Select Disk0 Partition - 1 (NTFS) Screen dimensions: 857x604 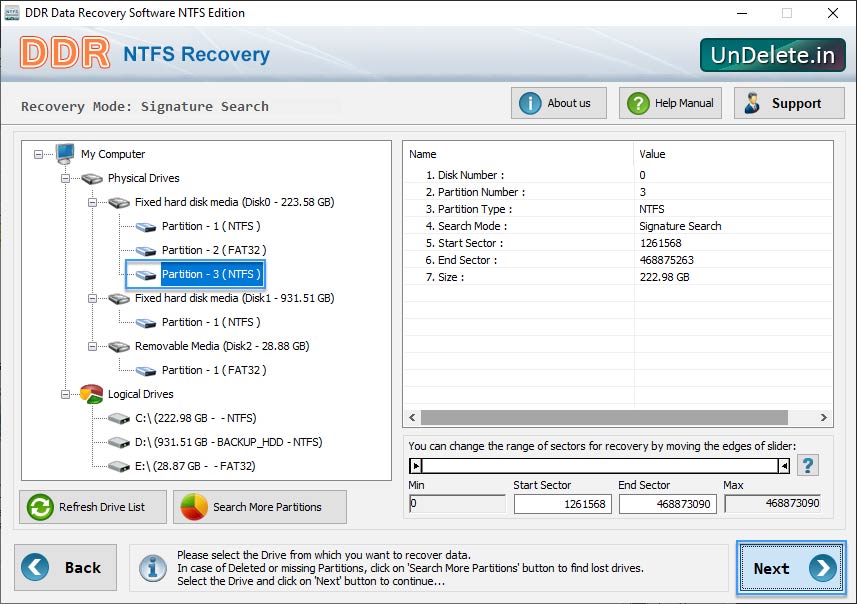point(211,226)
